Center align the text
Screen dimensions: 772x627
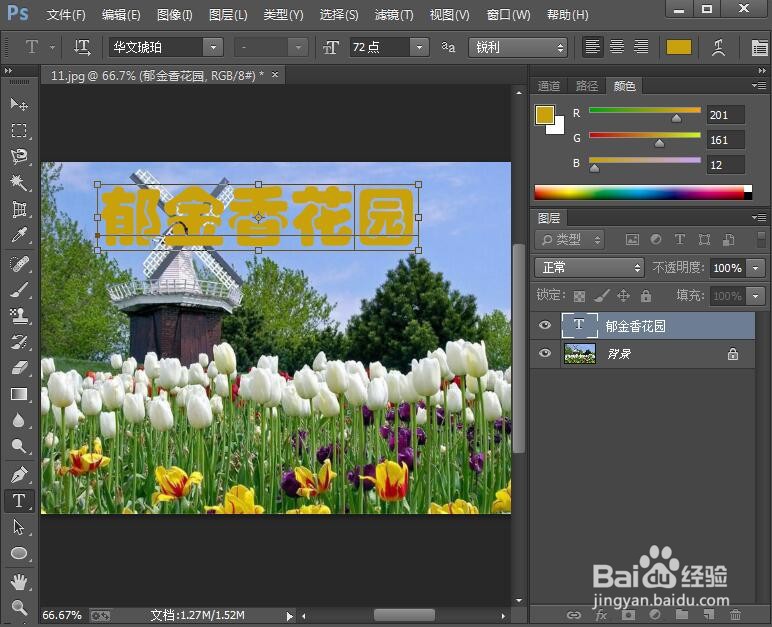tap(616, 47)
